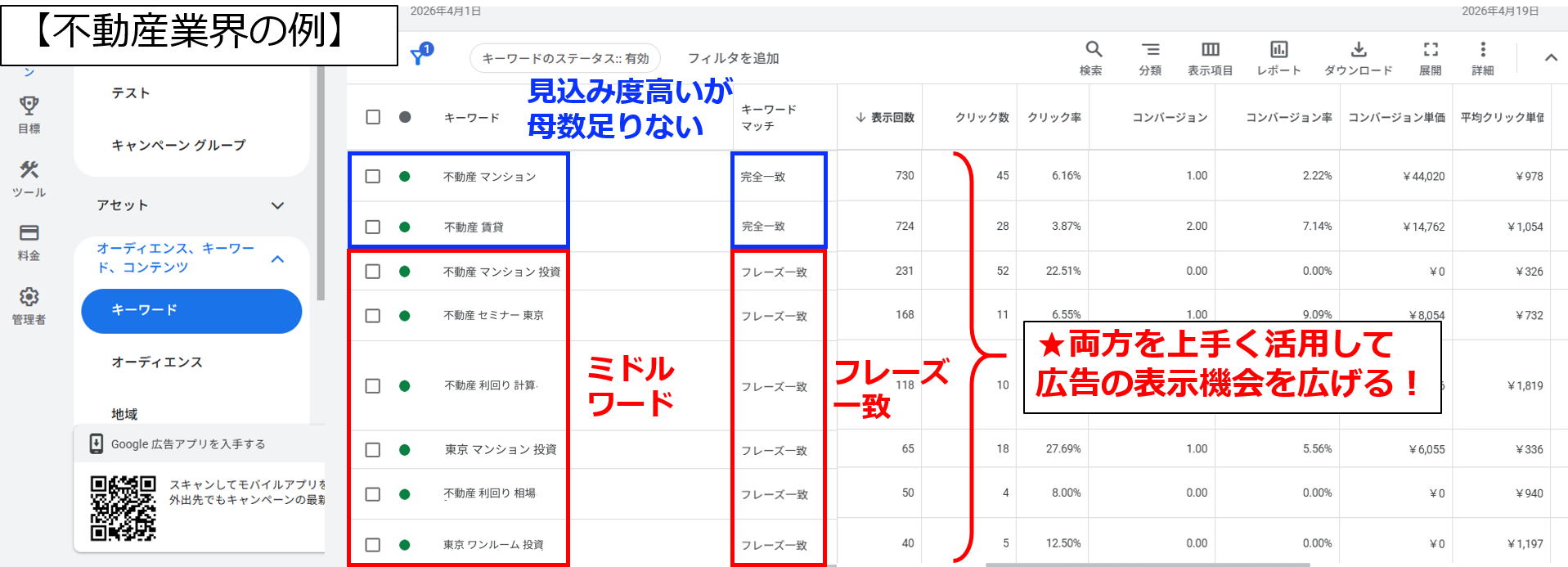Toggle the select-all header checkbox
Image resolution: width=1568 pixels, height=567 pixels.
click(373, 117)
